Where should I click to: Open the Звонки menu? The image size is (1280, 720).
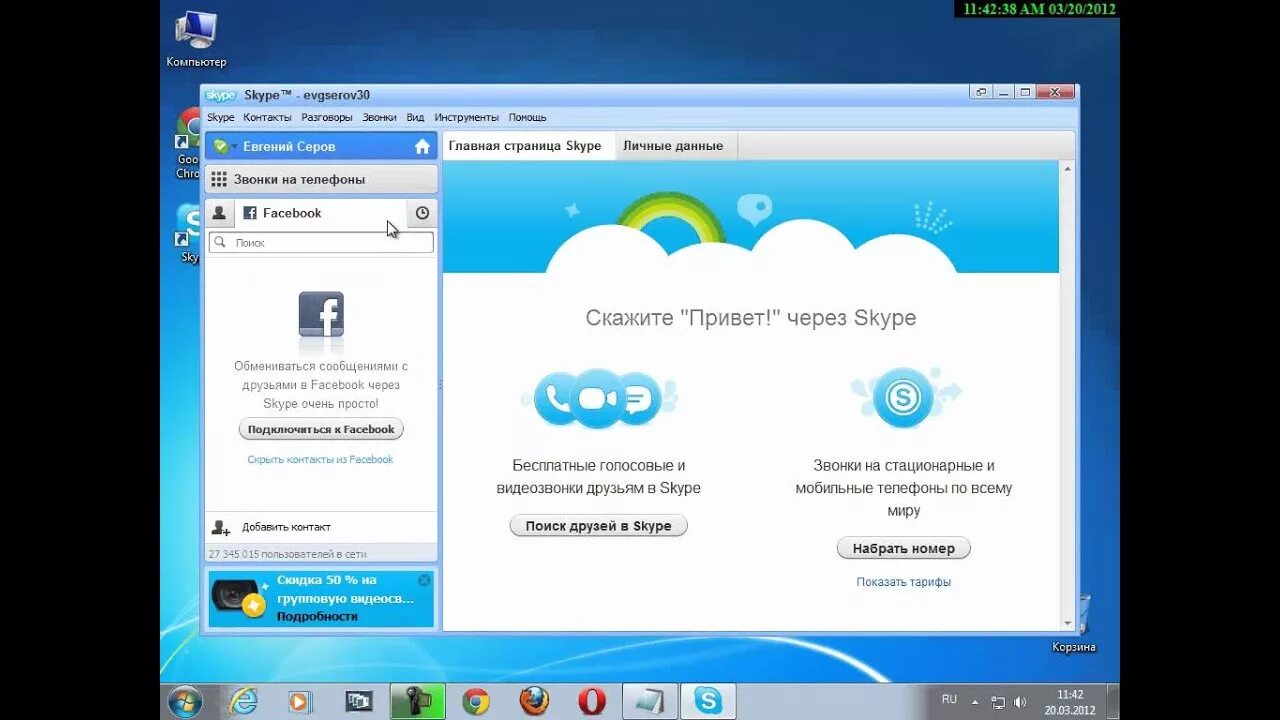pos(379,117)
